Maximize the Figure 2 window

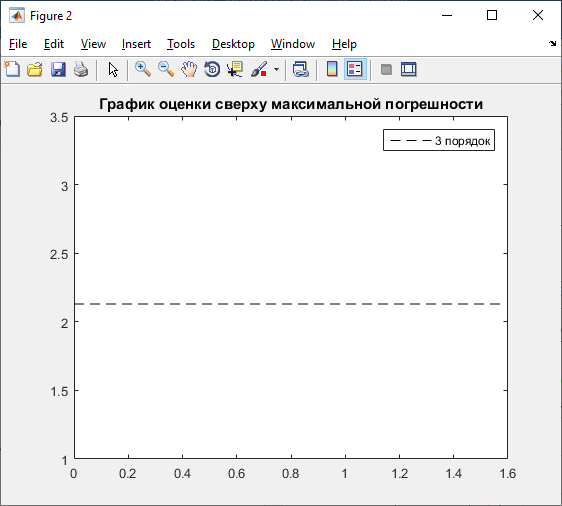[492, 15]
